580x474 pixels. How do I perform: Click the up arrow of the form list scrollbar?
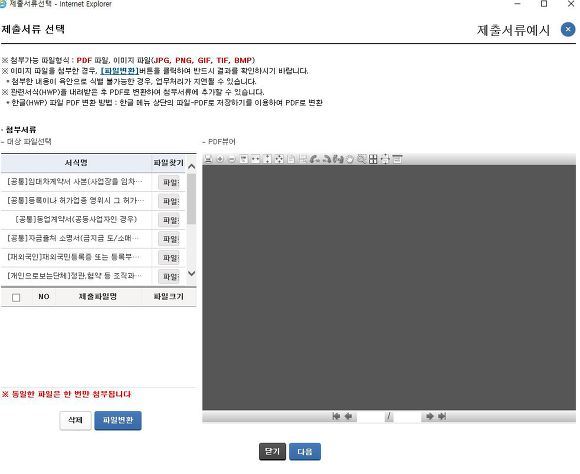[192, 167]
